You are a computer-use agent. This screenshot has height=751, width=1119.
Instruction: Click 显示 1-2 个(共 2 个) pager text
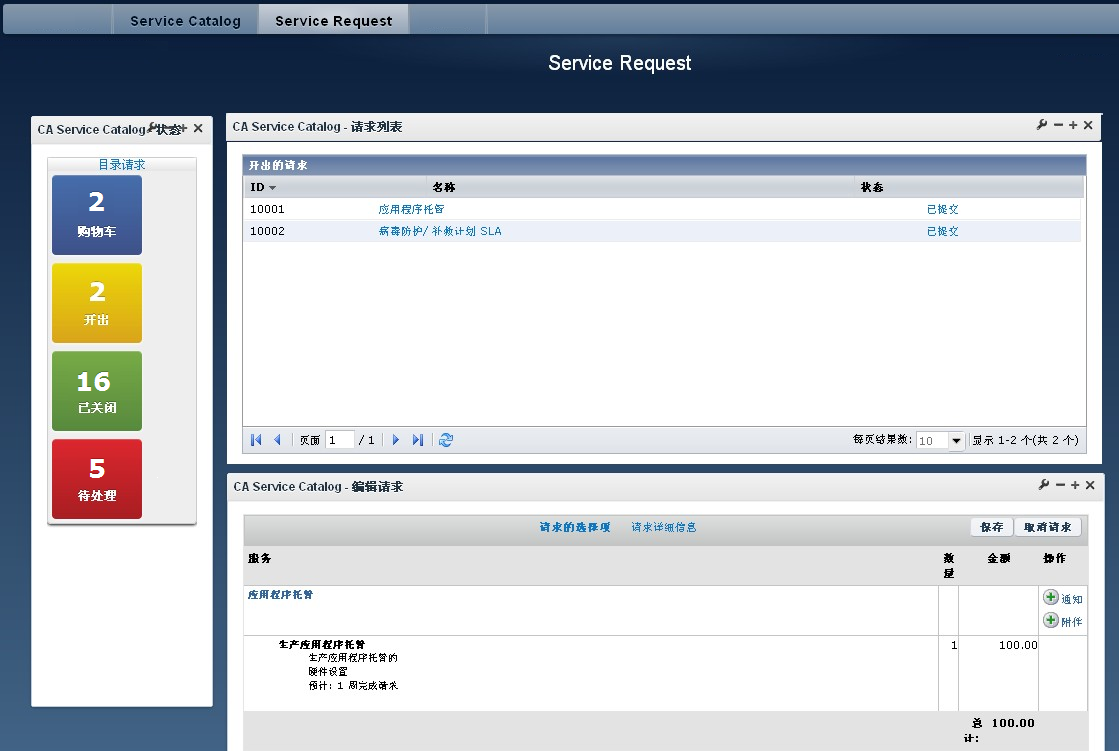tap(1026, 440)
